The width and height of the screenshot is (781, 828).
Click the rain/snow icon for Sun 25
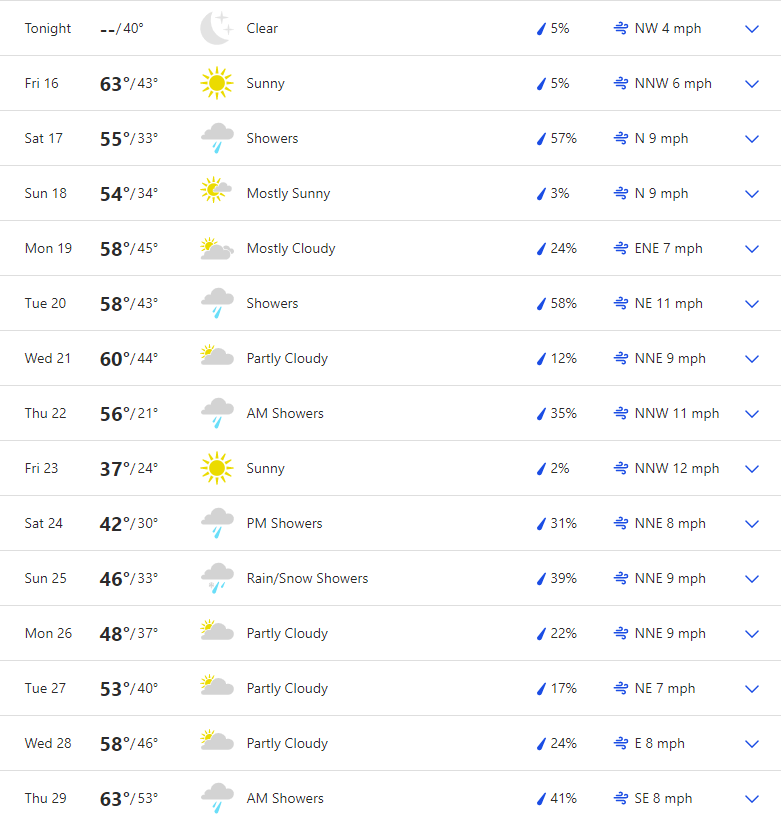coord(216,578)
